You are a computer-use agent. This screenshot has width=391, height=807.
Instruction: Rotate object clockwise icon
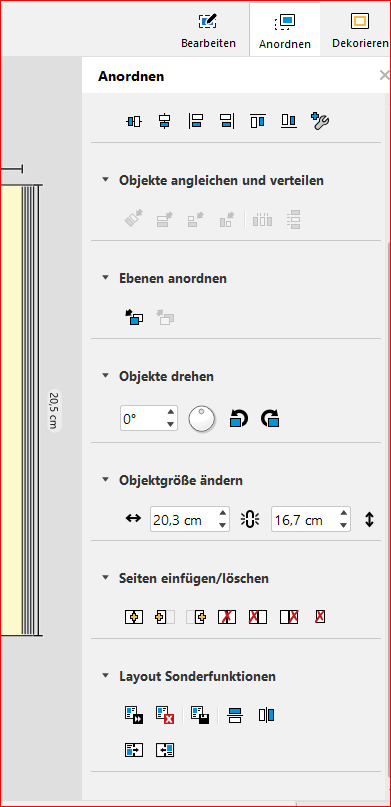pyautogui.click(x=271, y=418)
